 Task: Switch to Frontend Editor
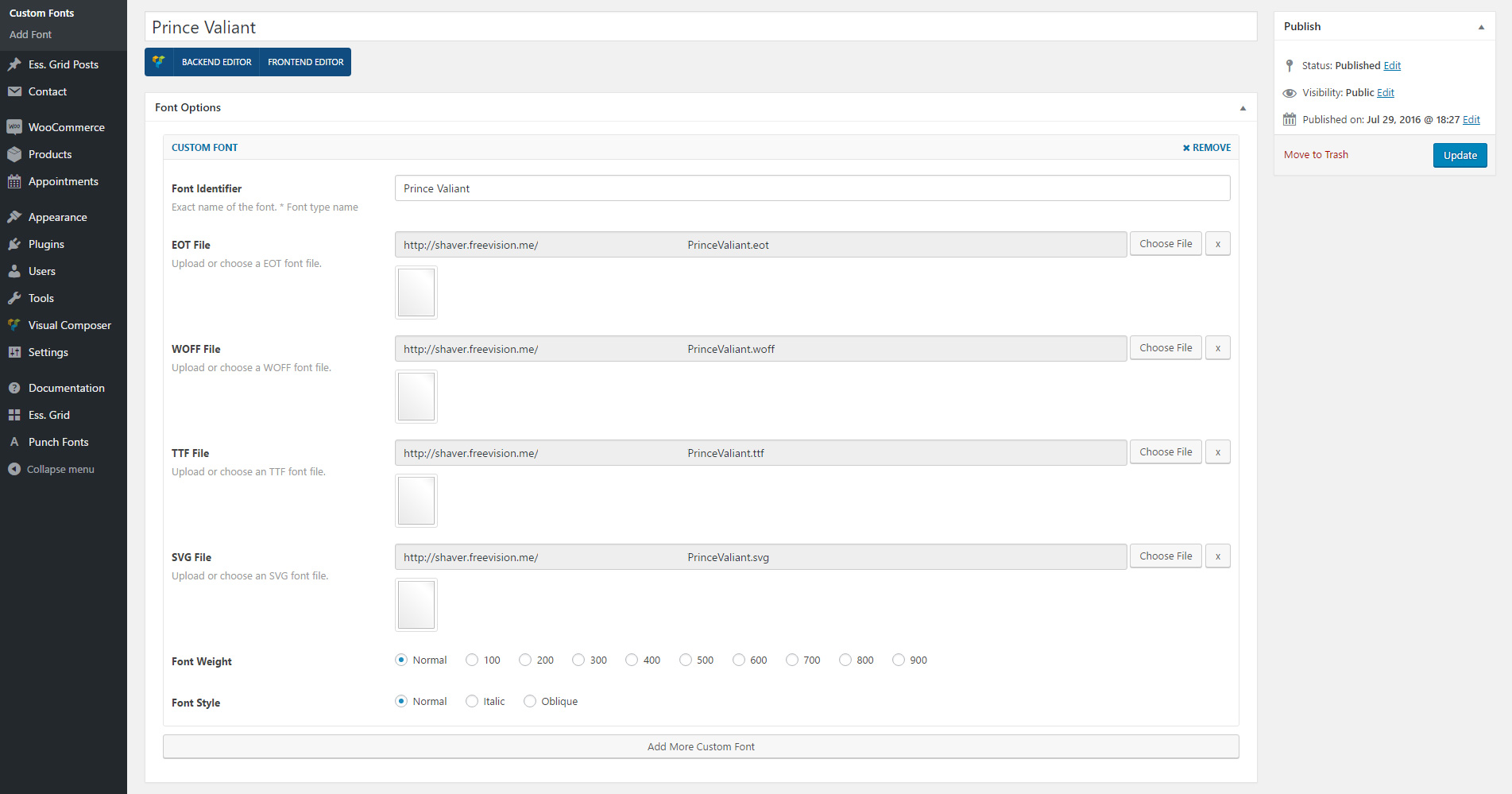coord(305,62)
